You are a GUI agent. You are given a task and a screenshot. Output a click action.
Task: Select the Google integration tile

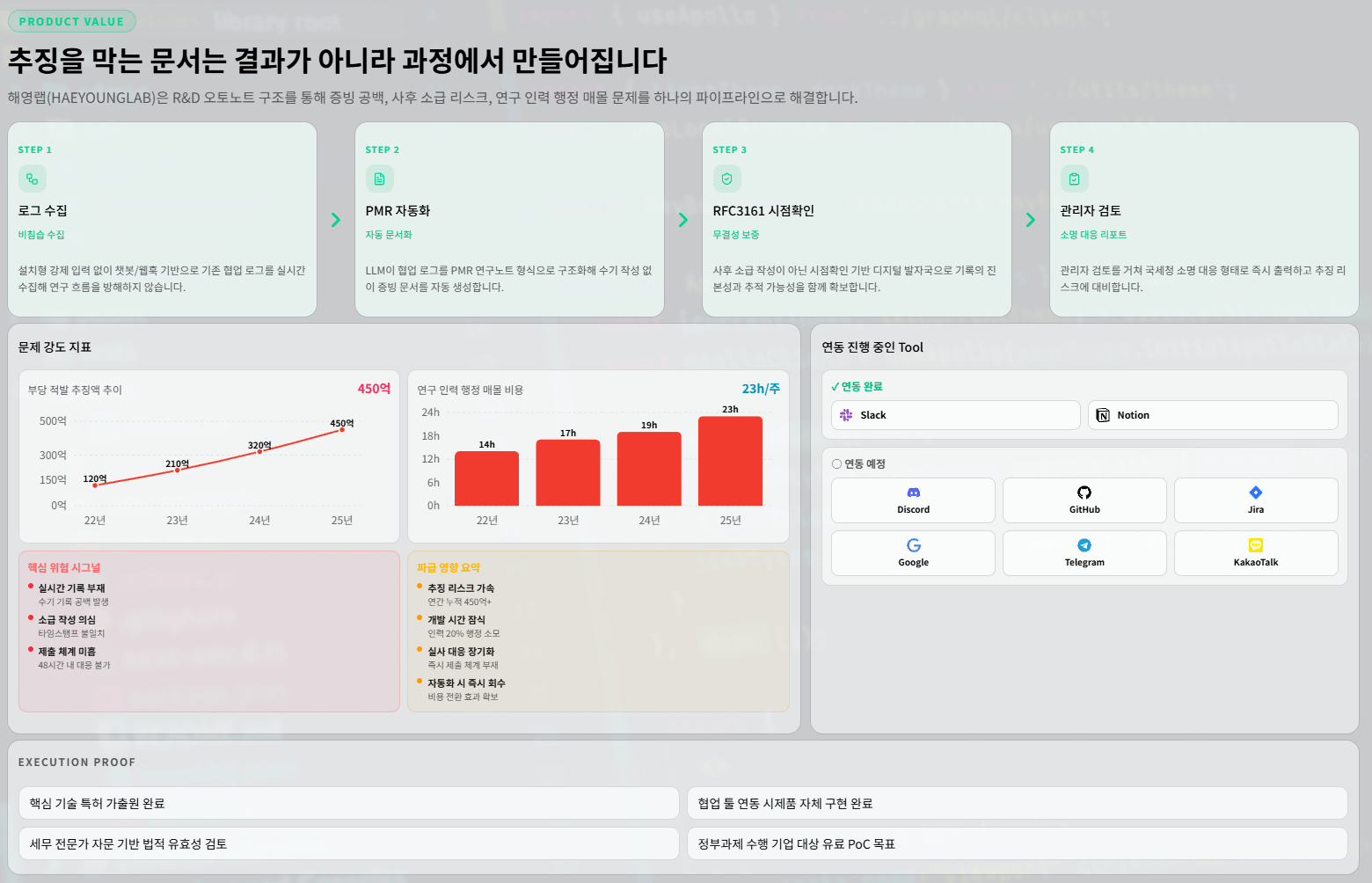(913, 553)
